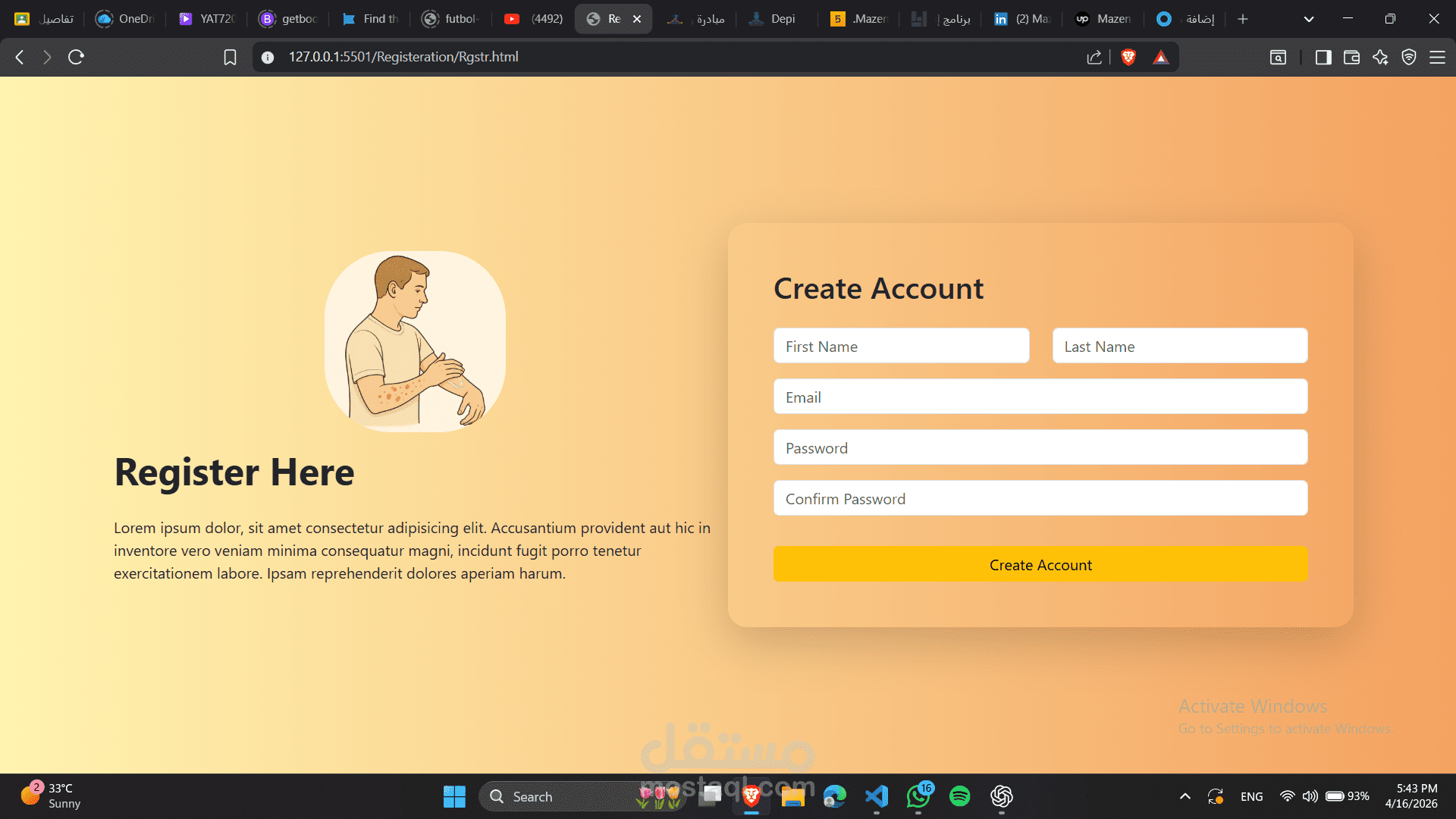1456x819 pixels.
Task: Switch to the LinkedIn (2) Ma tab
Action: [1021, 19]
